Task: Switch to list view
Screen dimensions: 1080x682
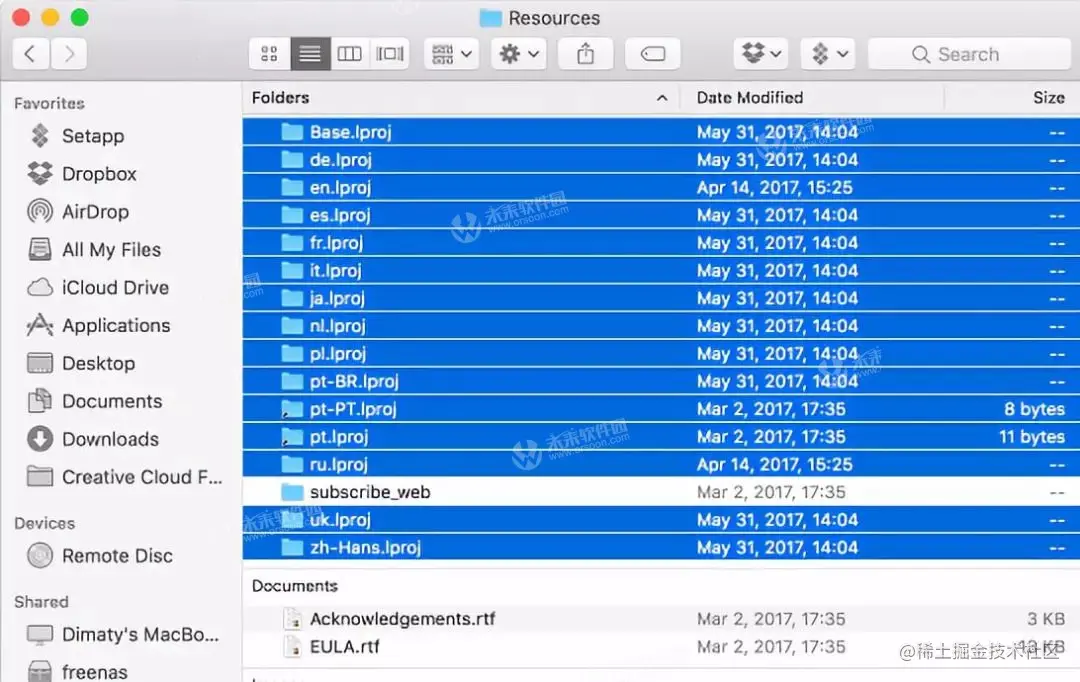Action: click(x=310, y=54)
